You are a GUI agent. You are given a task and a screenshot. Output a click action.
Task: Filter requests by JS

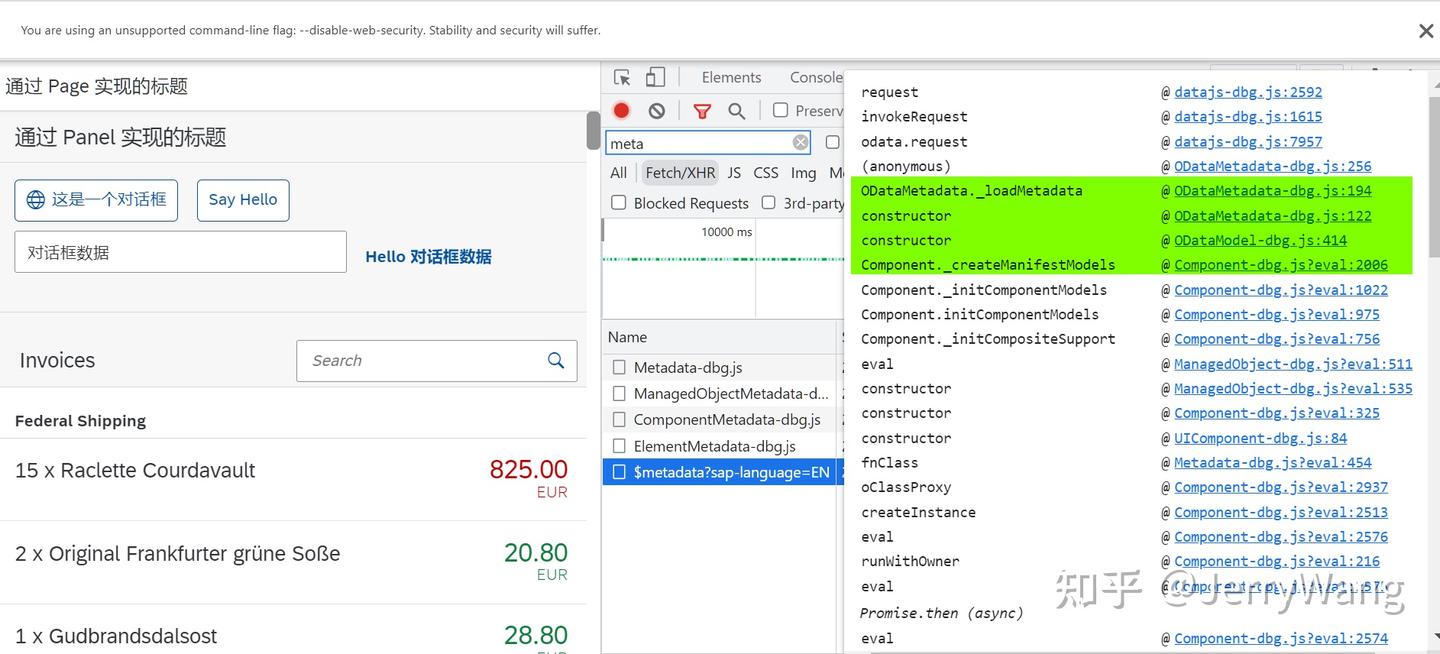click(x=734, y=173)
